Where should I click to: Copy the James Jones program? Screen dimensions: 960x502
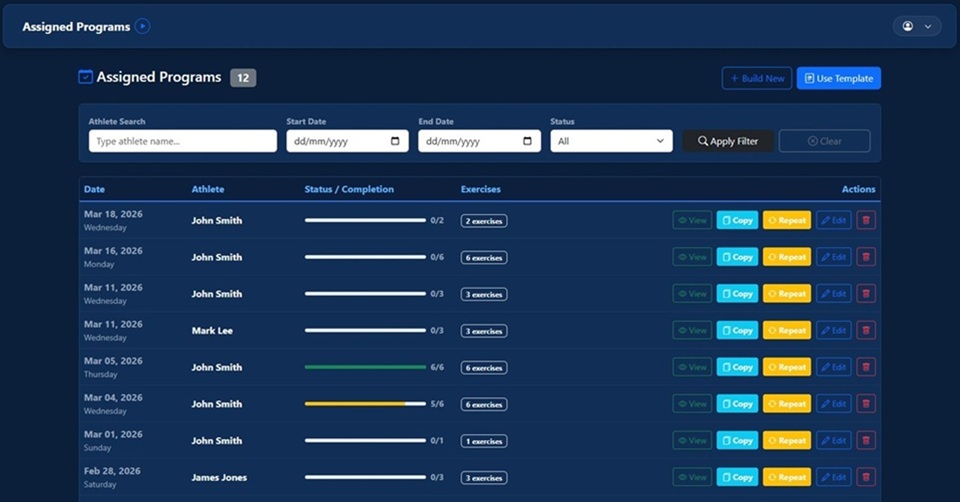pos(737,478)
